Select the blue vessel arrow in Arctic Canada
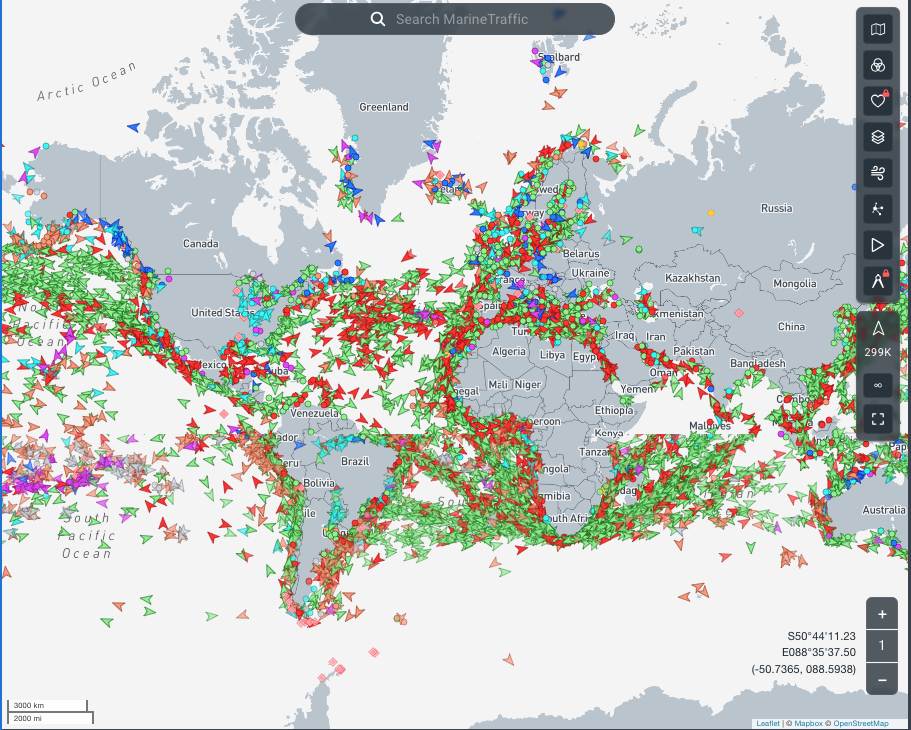911x730 pixels. coord(134,127)
